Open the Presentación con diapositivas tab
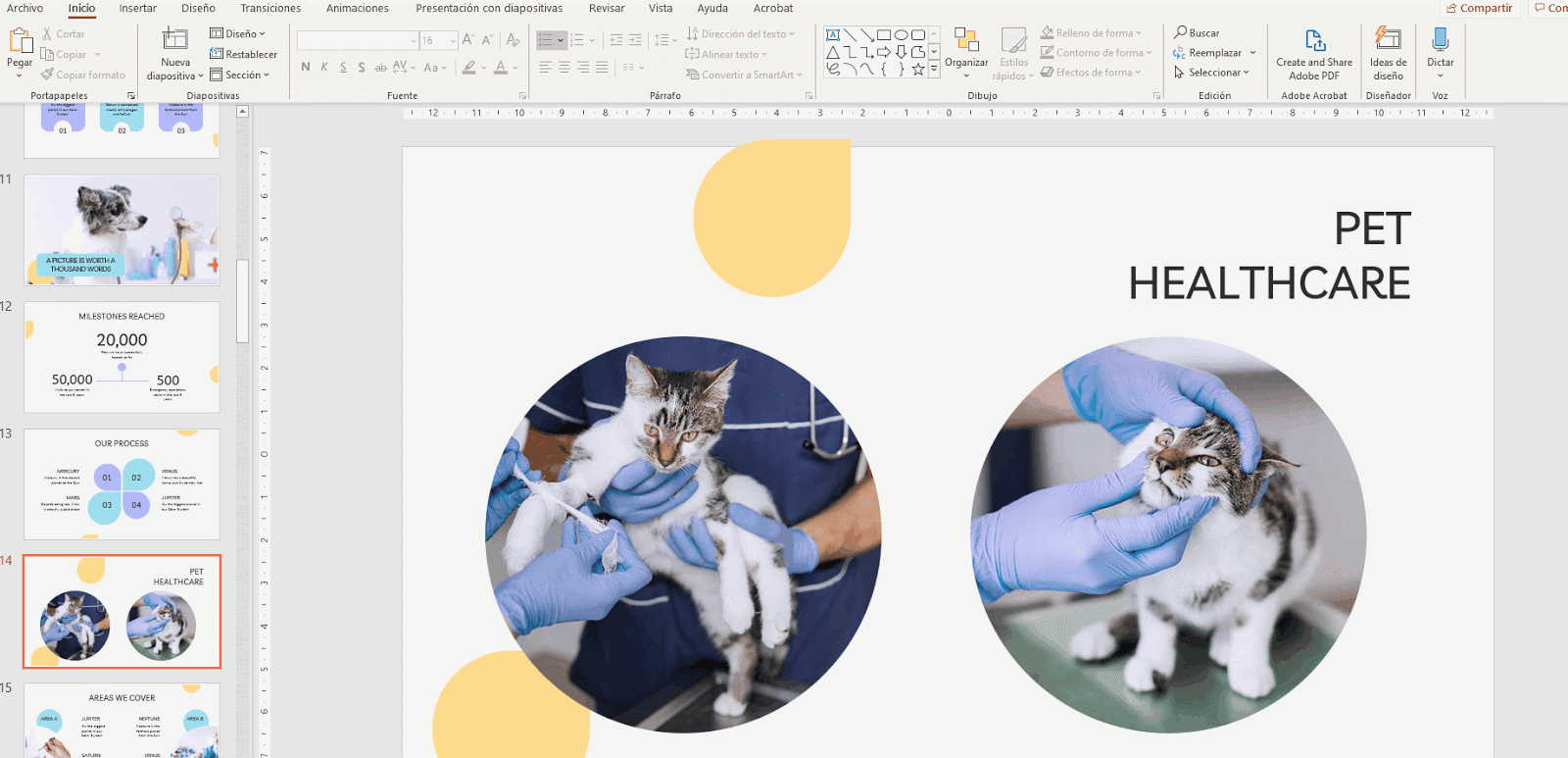1568x758 pixels. point(489,8)
